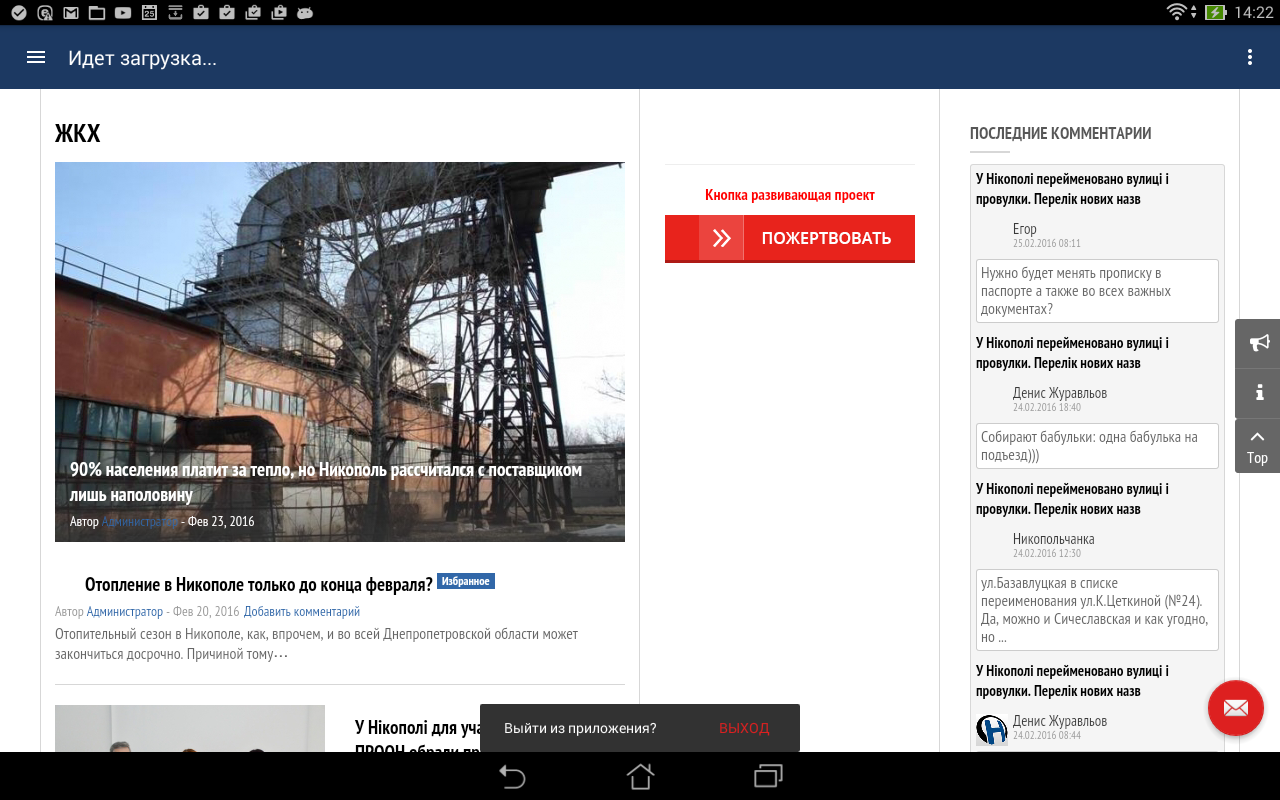
Task: Tap the Android back navigation button
Action: pyautogui.click(x=511, y=776)
